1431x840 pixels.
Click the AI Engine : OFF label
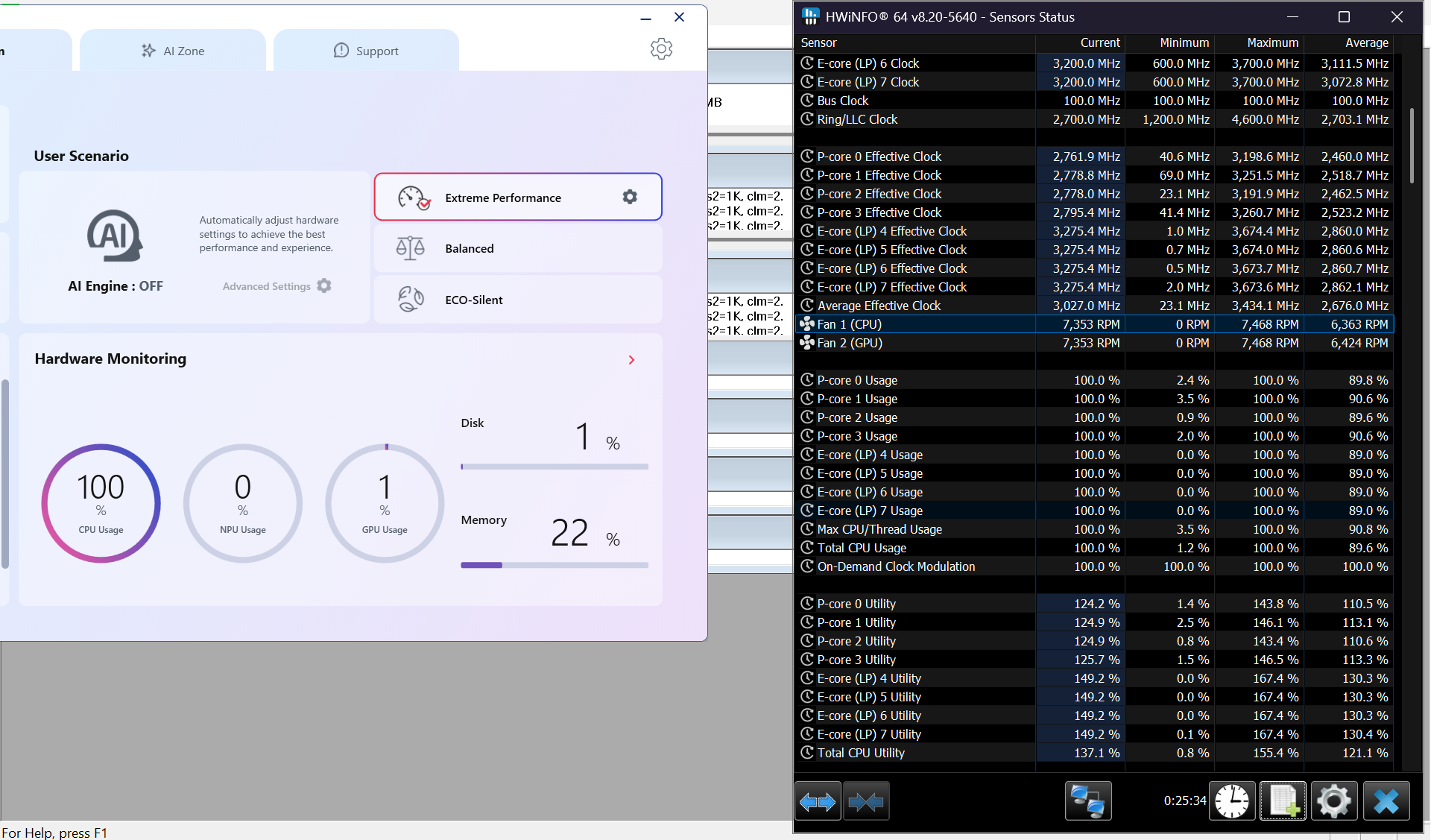coord(116,286)
